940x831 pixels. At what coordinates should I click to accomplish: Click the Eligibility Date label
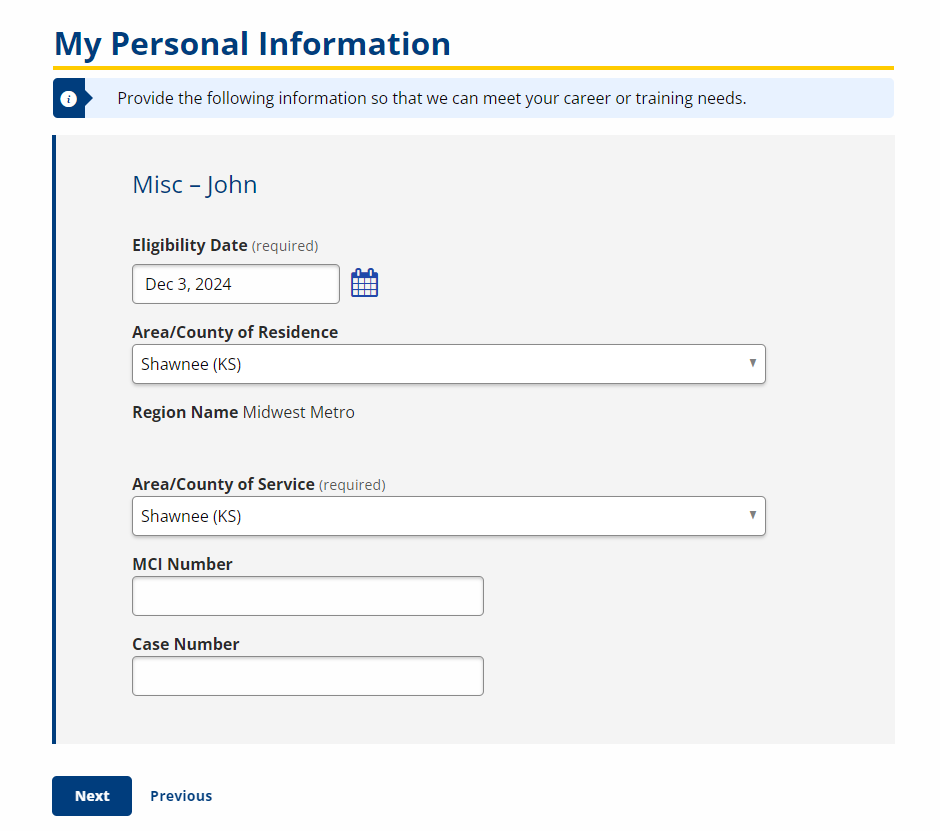click(189, 245)
